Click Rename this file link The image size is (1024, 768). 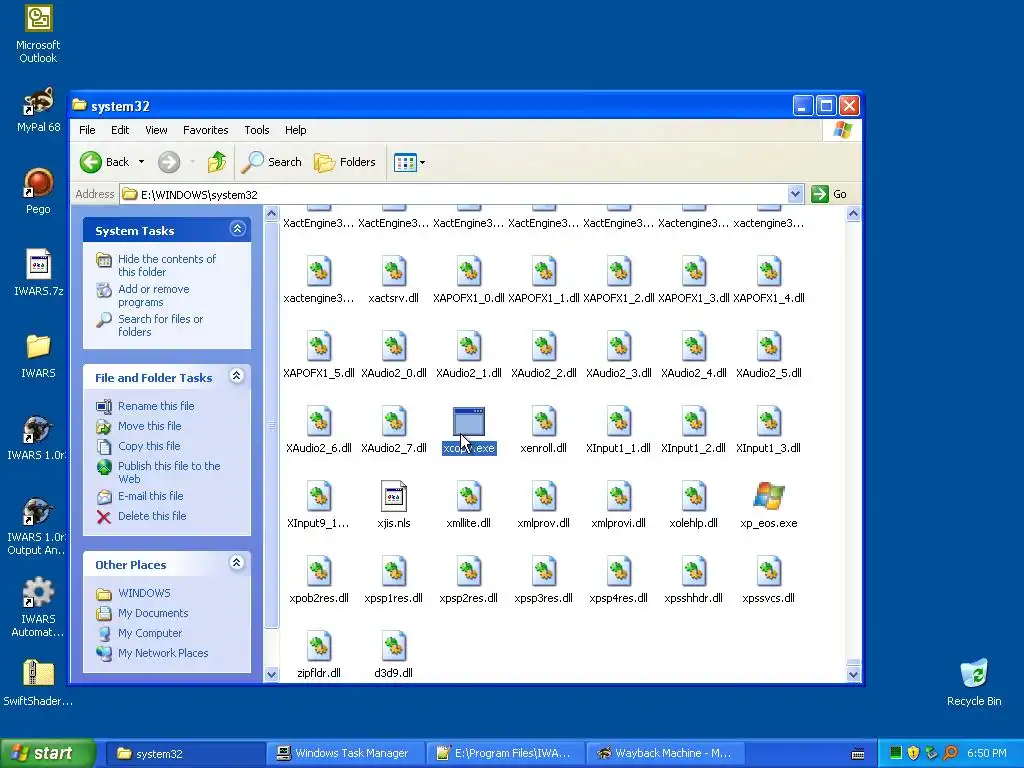pyautogui.click(x=156, y=406)
